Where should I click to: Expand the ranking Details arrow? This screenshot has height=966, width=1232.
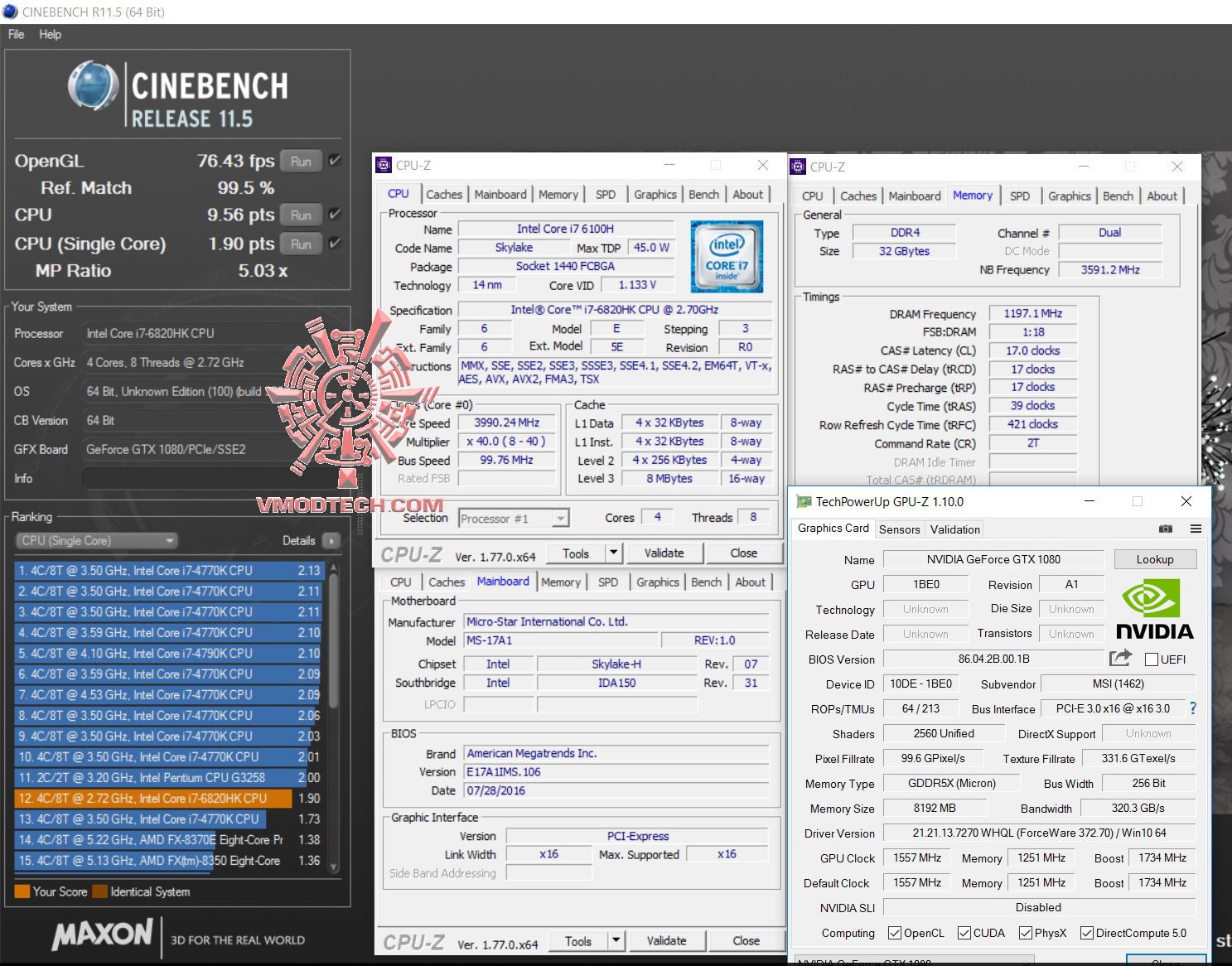pyautogui.click(x=331, y=541)
